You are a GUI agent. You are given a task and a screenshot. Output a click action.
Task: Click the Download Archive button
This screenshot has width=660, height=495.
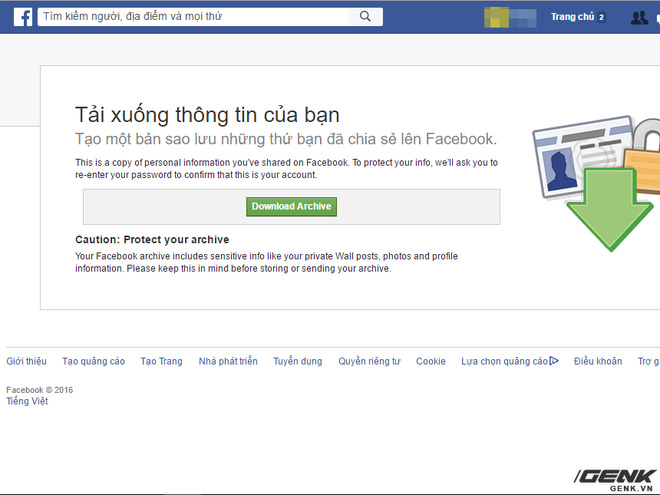click(x=291, y=207)
